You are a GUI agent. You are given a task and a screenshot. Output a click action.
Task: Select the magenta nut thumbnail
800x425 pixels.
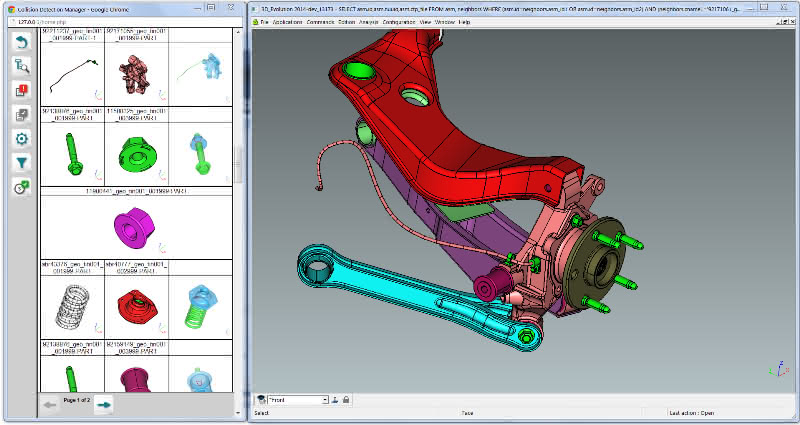[x=136, y=228]
